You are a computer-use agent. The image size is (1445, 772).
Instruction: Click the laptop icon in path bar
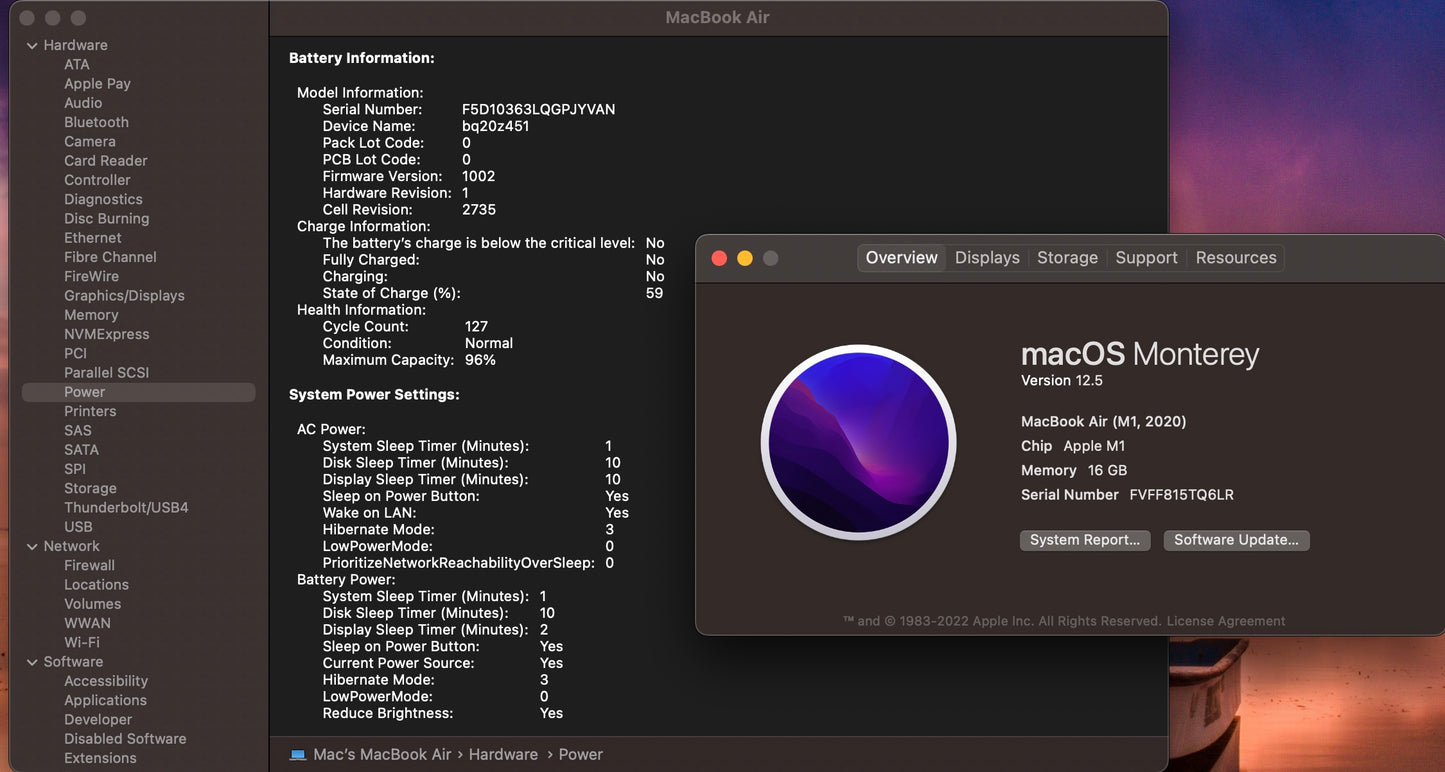pyautogui.click(x=297, y=755)
